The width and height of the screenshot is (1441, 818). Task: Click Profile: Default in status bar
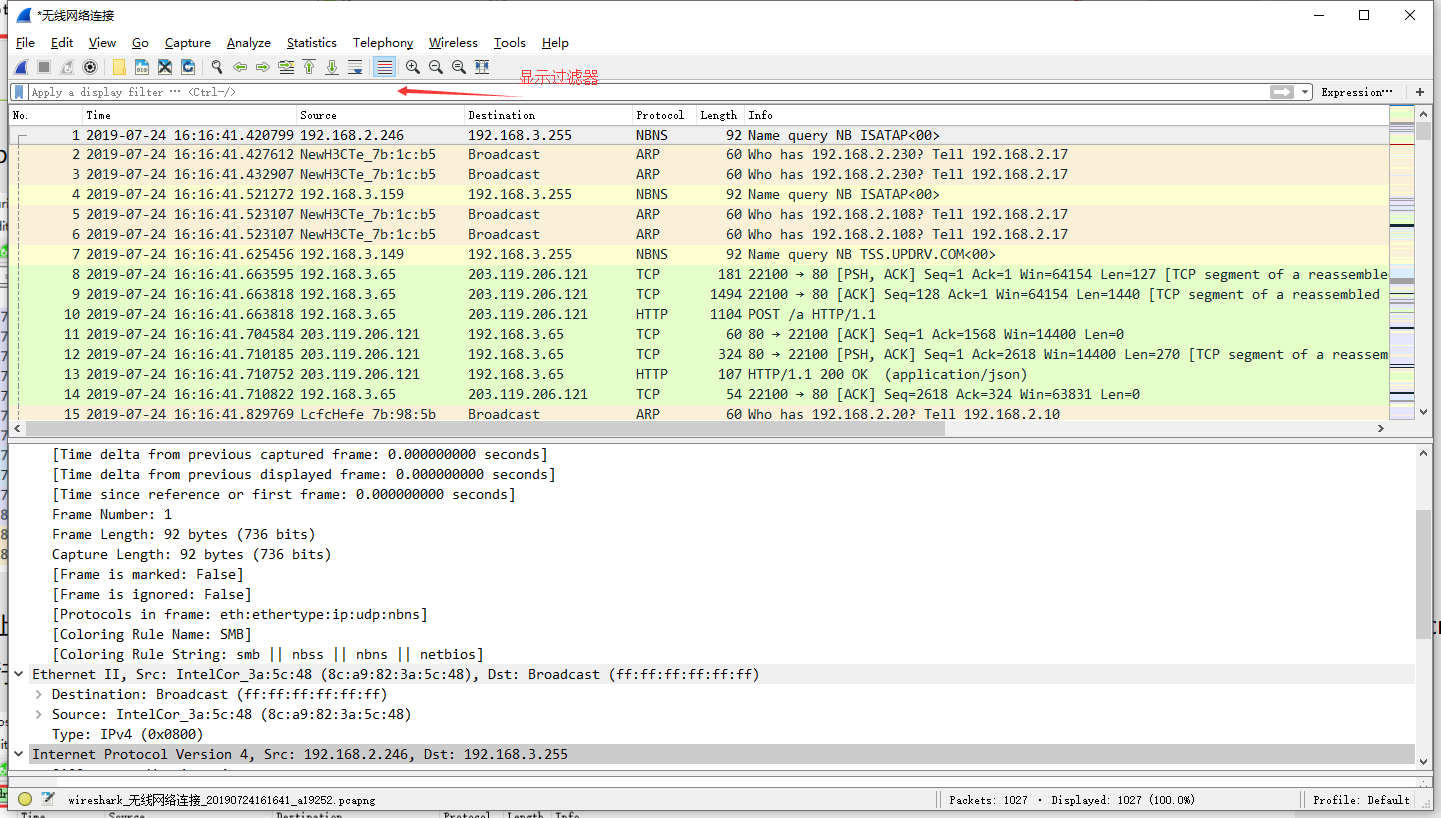1361,800
